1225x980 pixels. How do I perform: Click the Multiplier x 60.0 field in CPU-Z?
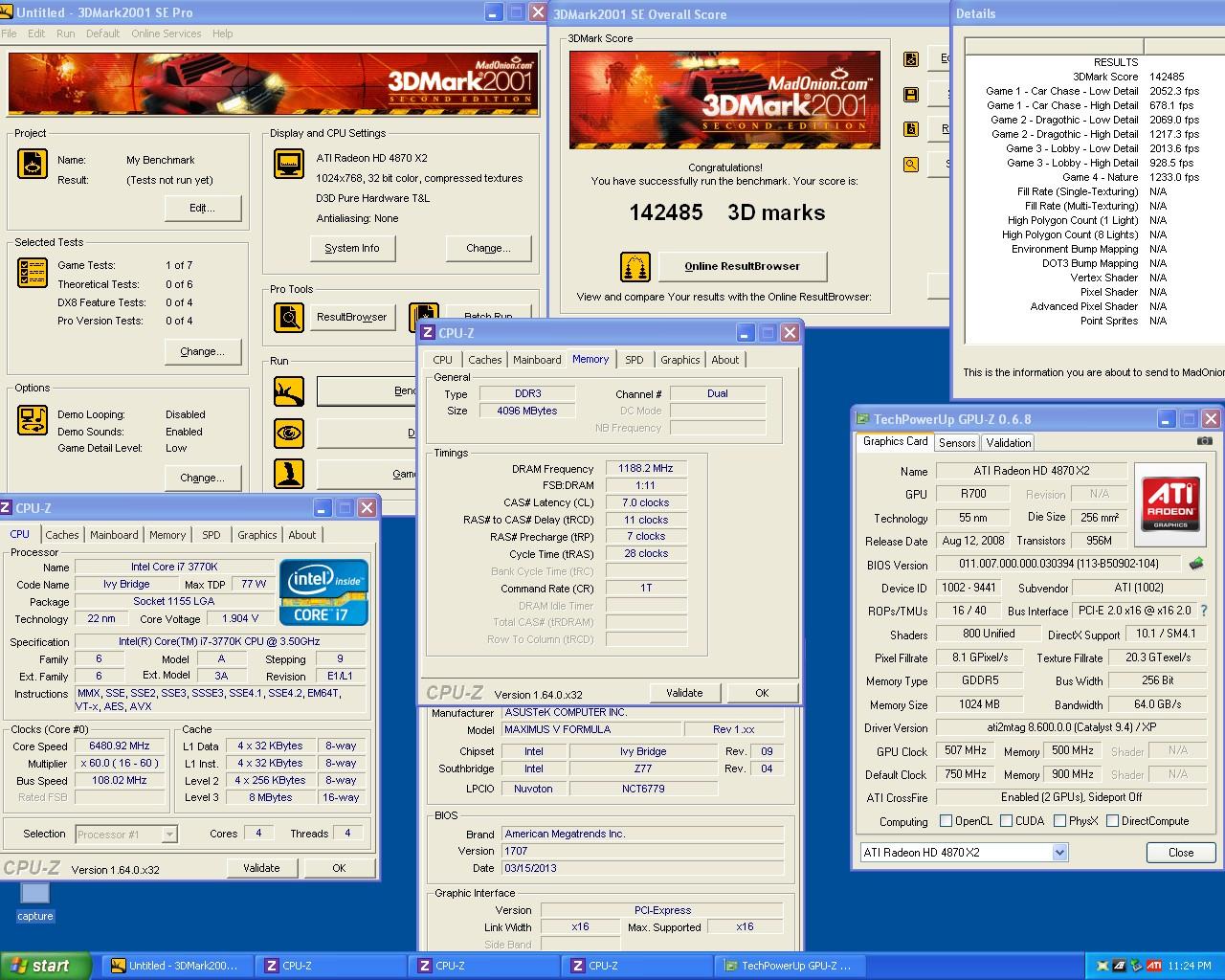point(119,764)
